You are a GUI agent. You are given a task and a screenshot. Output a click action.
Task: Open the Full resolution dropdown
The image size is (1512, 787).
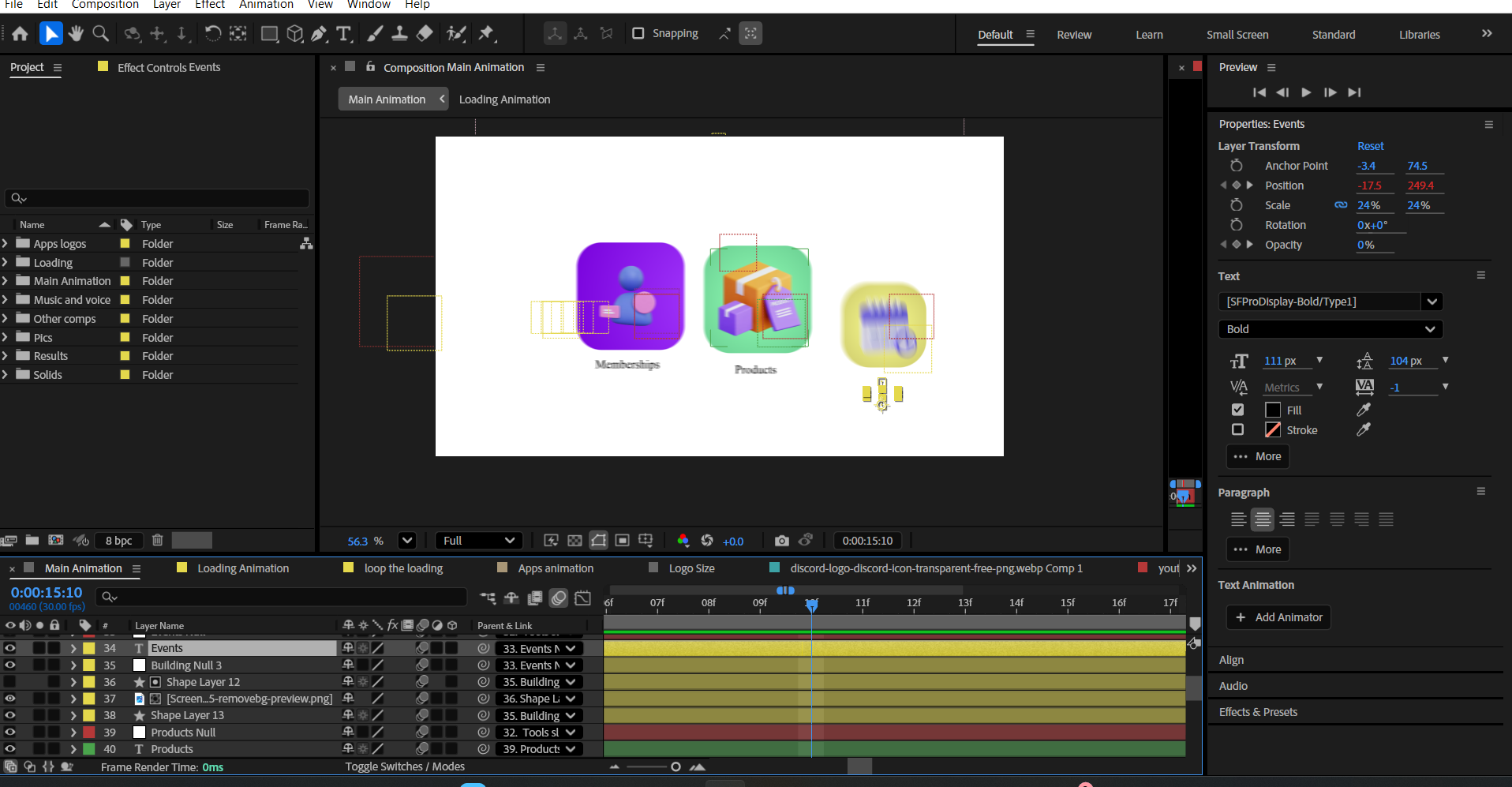(478, 541)
